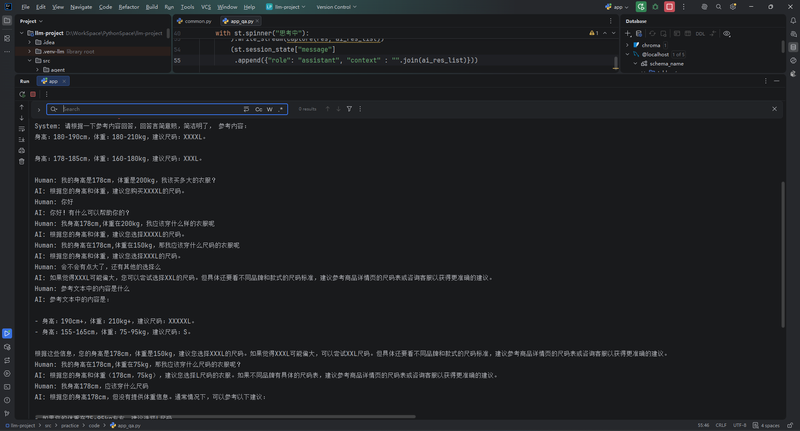Image resolution: width=800 pixels, height=431 pixels.
Task: Collapse the @localhost data source
Action: (x=628, y=54)
